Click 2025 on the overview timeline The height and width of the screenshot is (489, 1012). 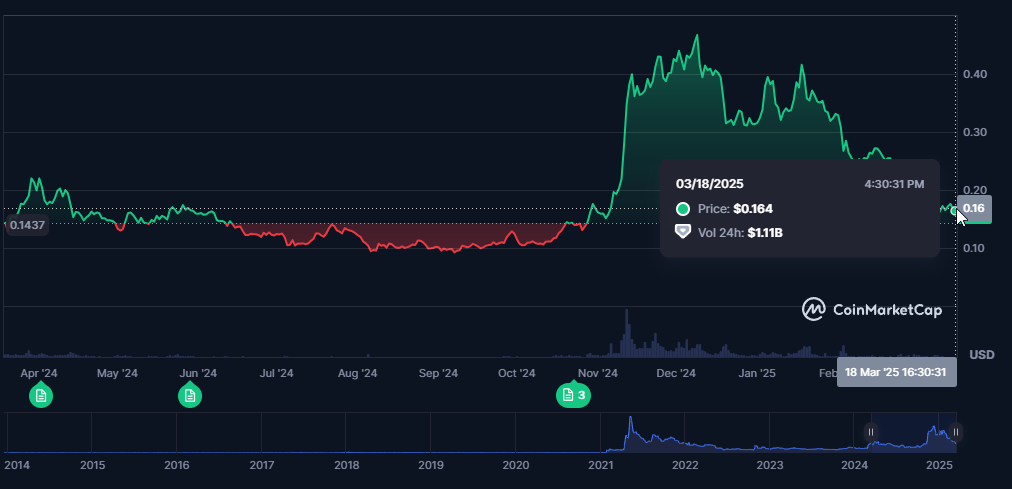pyautogui.click(x=939, y=465)
